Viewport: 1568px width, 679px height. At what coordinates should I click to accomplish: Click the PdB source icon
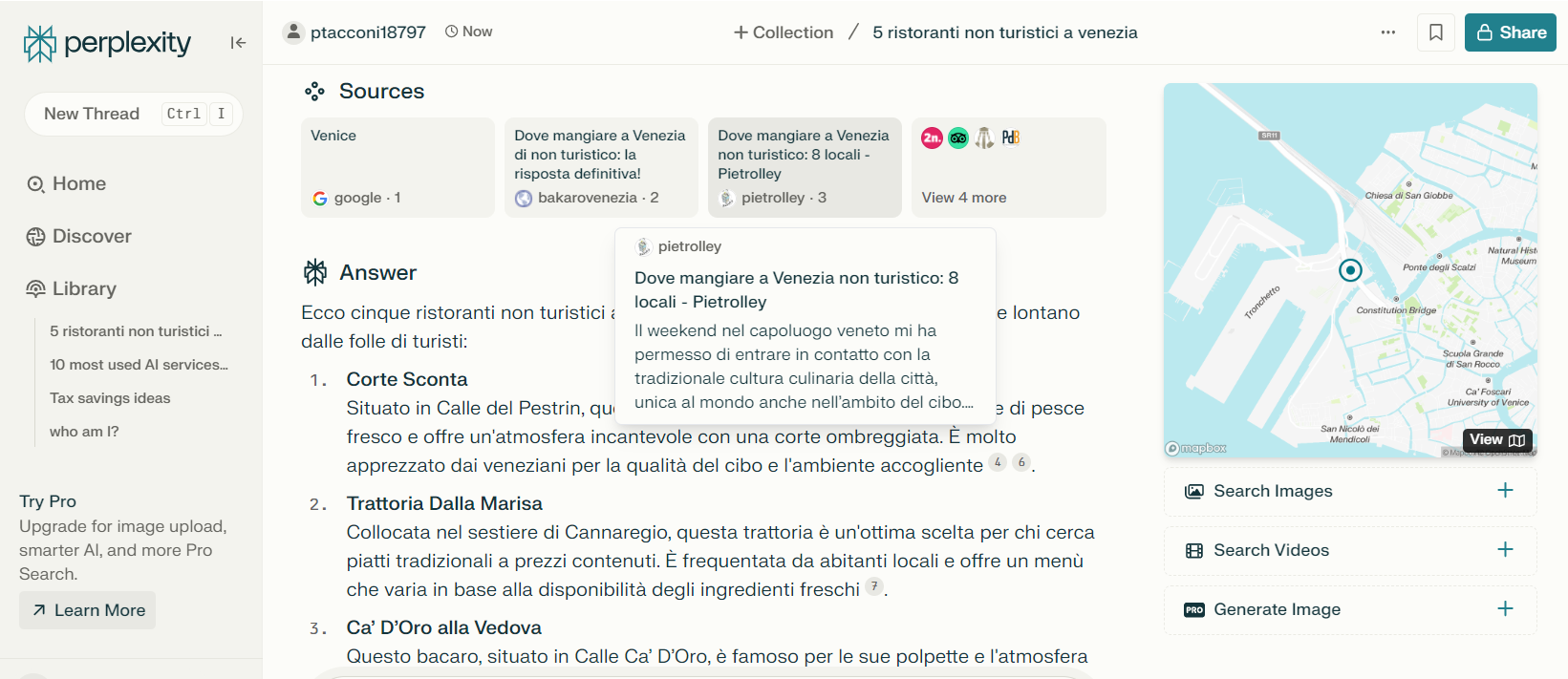click(1011, 138)
